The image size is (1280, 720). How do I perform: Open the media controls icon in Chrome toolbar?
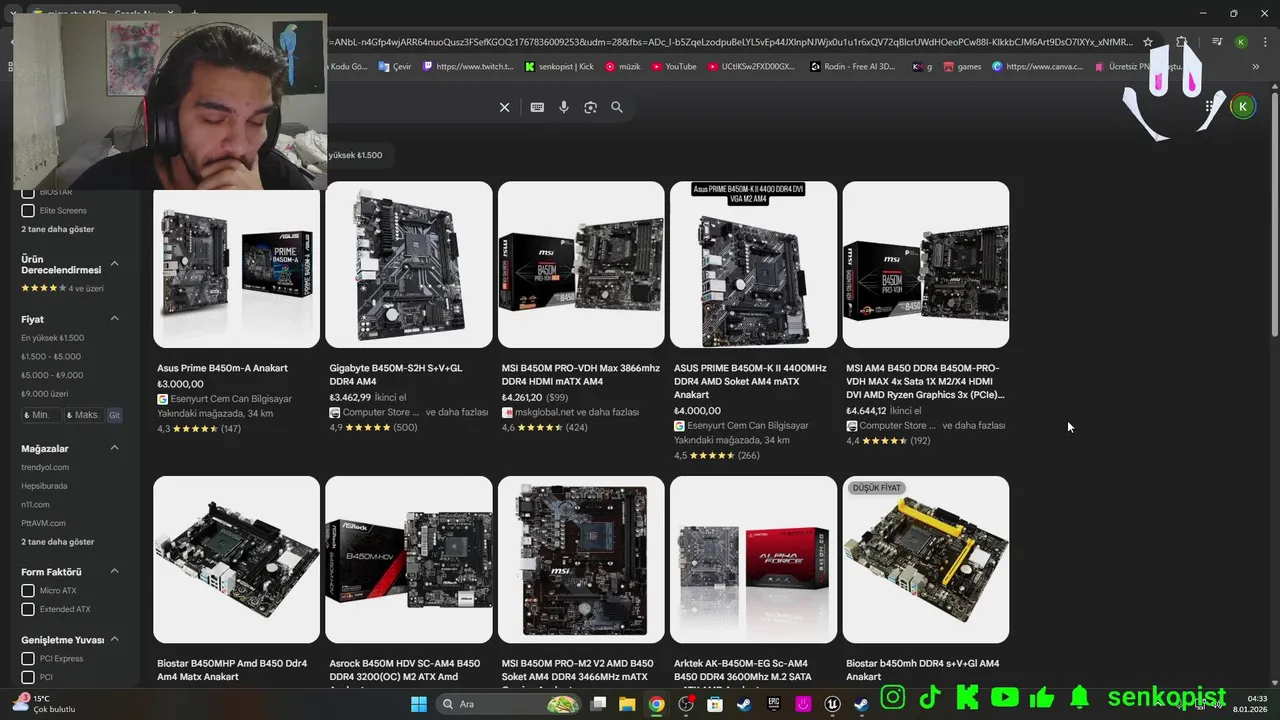(x=1217, y=42)
